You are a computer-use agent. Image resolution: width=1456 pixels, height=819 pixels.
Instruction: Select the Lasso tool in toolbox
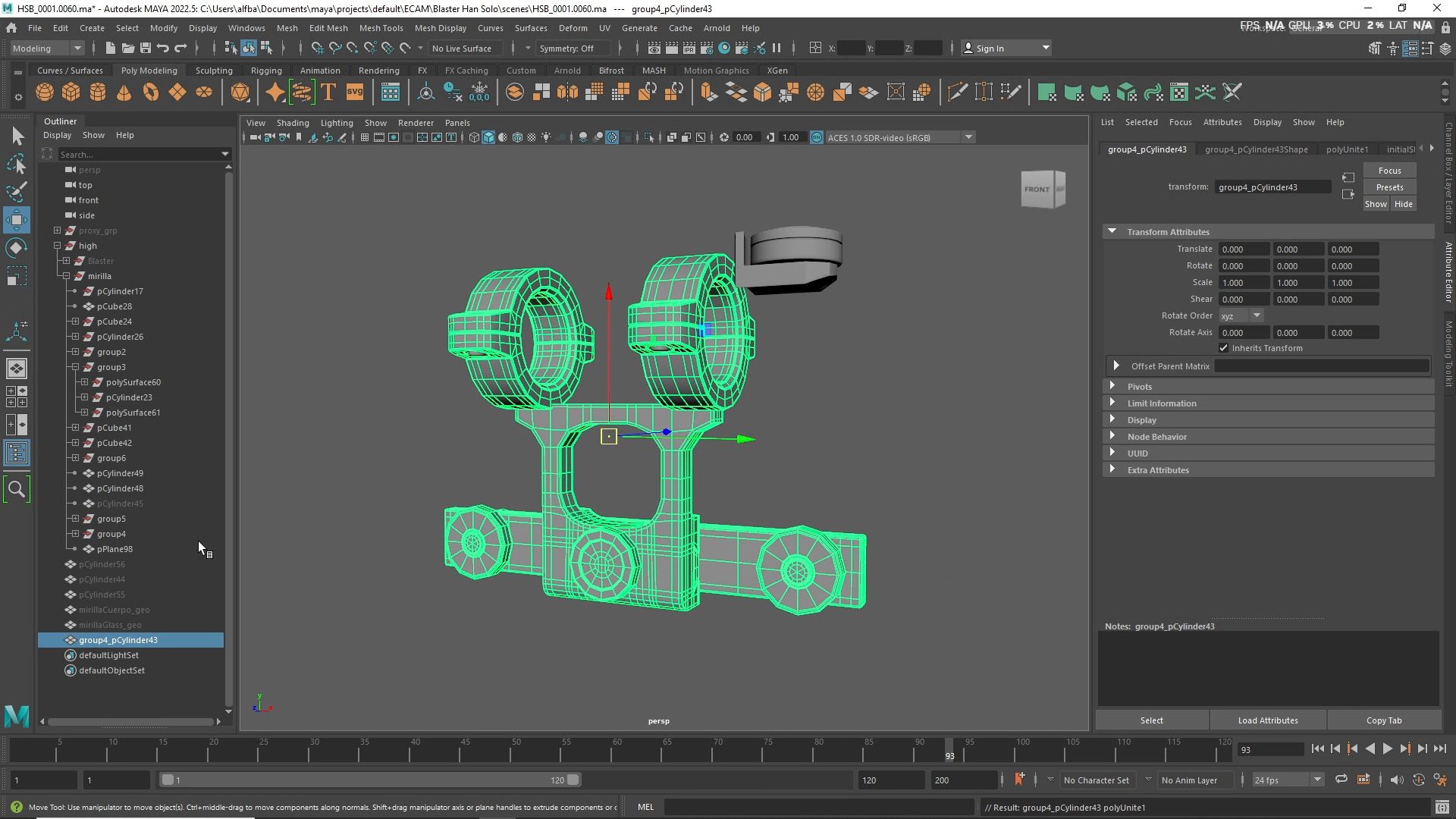pos(17,164)
